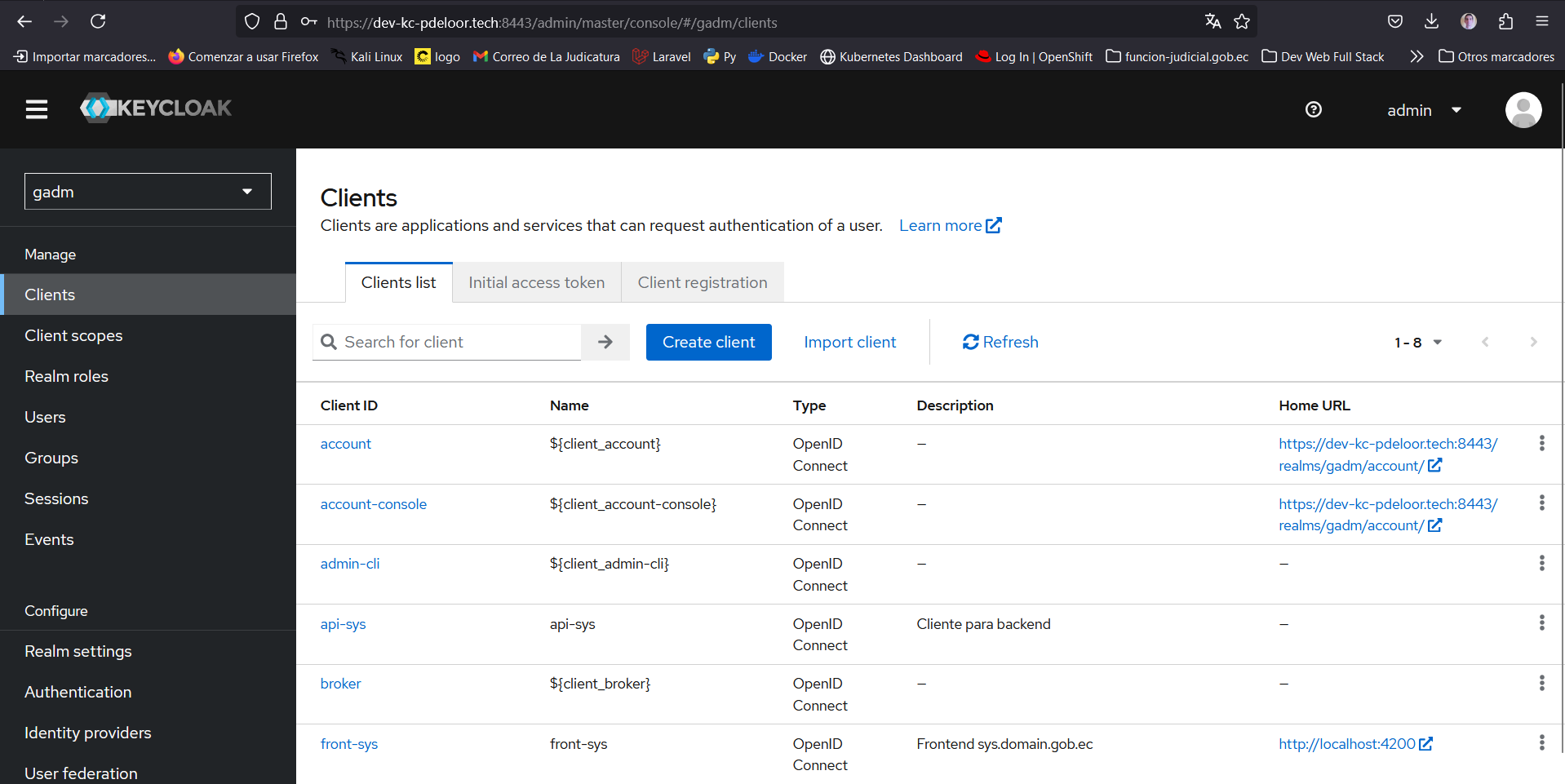This screenshot has width=1565, height=784.
Task: Focus the Search for client field
Action: tap(457, 342)
